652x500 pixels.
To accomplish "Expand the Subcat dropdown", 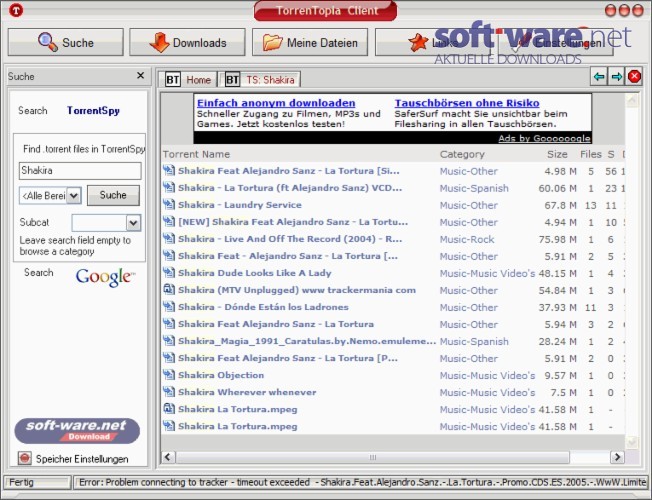I will [133, 223].
